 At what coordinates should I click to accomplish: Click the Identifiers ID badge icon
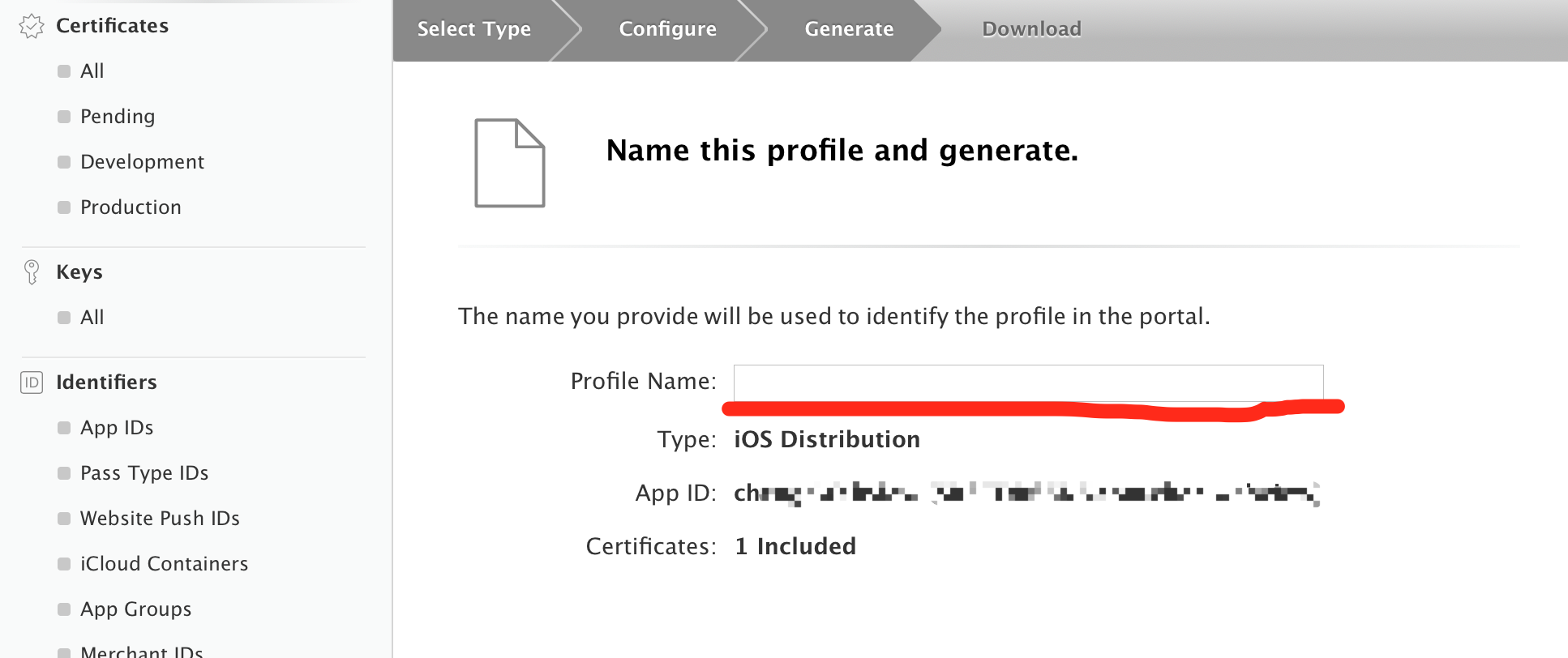(x=32, y=382)
